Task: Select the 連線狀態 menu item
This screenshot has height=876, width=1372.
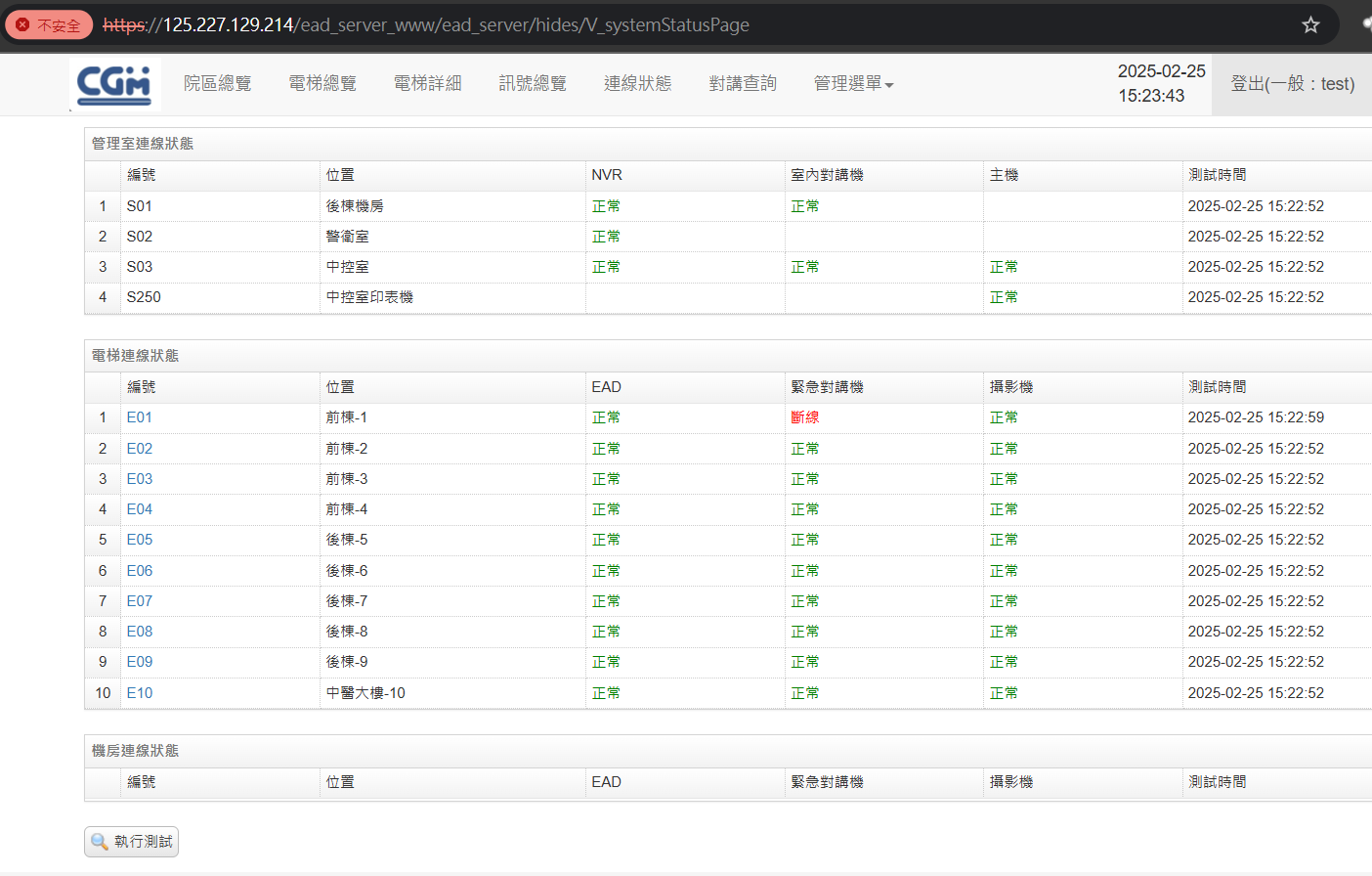Action: tap(638, 83)
